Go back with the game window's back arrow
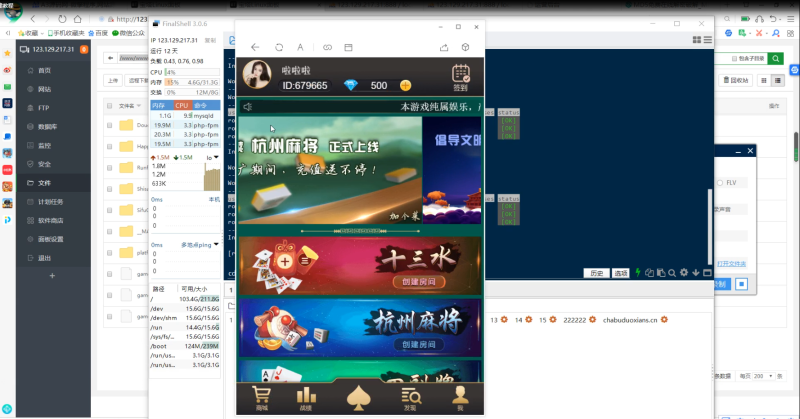This screenshot has height=419, width=800. pyautogui.click(x=255, y=47)
